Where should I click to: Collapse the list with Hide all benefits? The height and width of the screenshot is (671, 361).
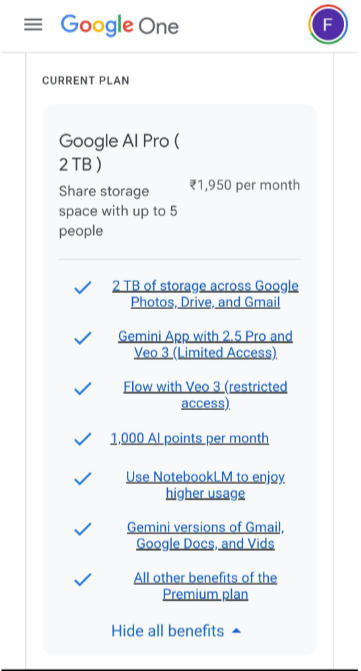click(176, 631)
